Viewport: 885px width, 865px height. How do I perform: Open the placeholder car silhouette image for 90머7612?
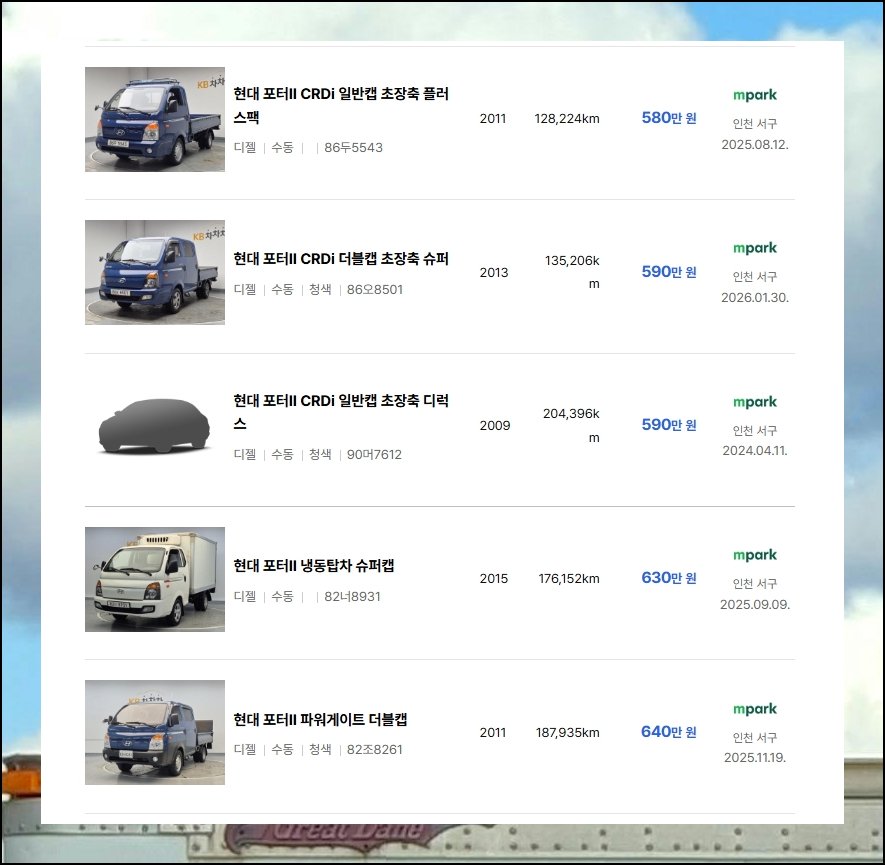click(155, 425)
